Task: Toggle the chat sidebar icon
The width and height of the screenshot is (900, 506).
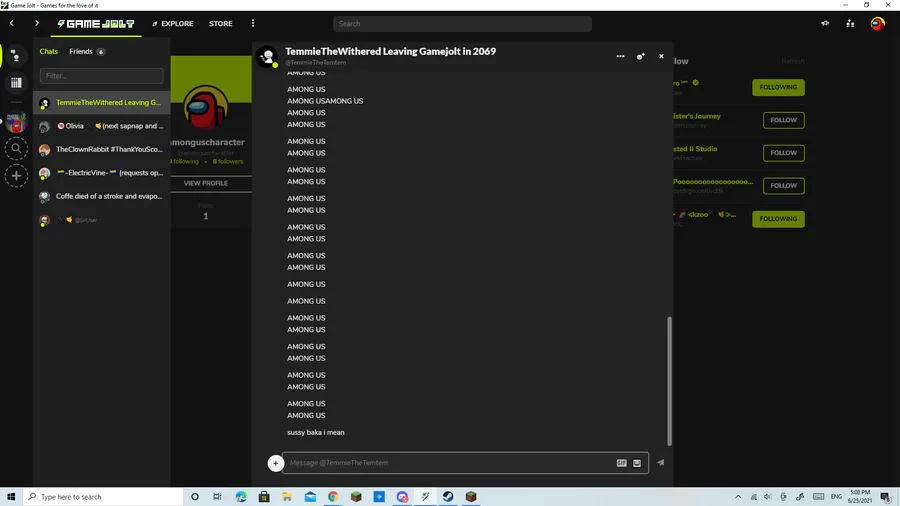Action: (x=16, y=56)
